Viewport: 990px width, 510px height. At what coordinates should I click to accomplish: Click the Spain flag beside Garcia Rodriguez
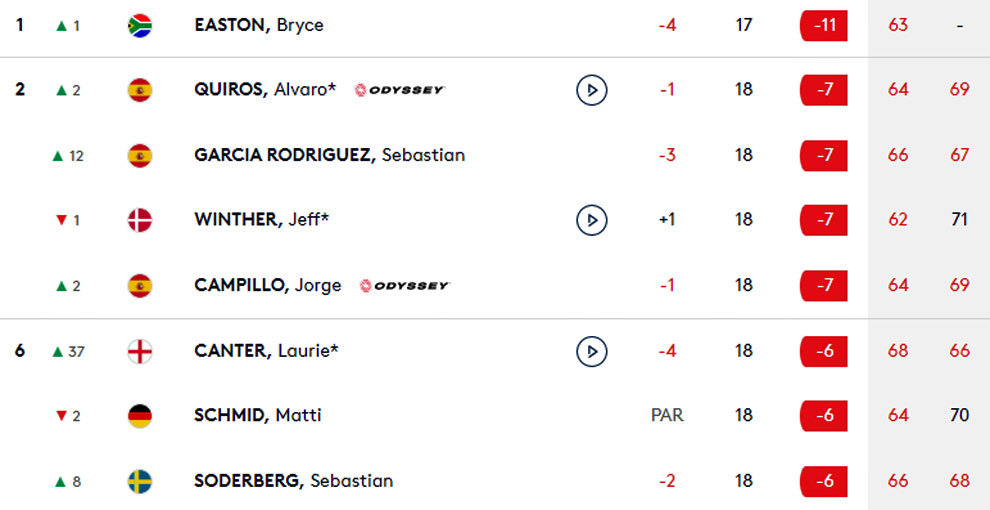pyautogui.click(x=140, y=155)
